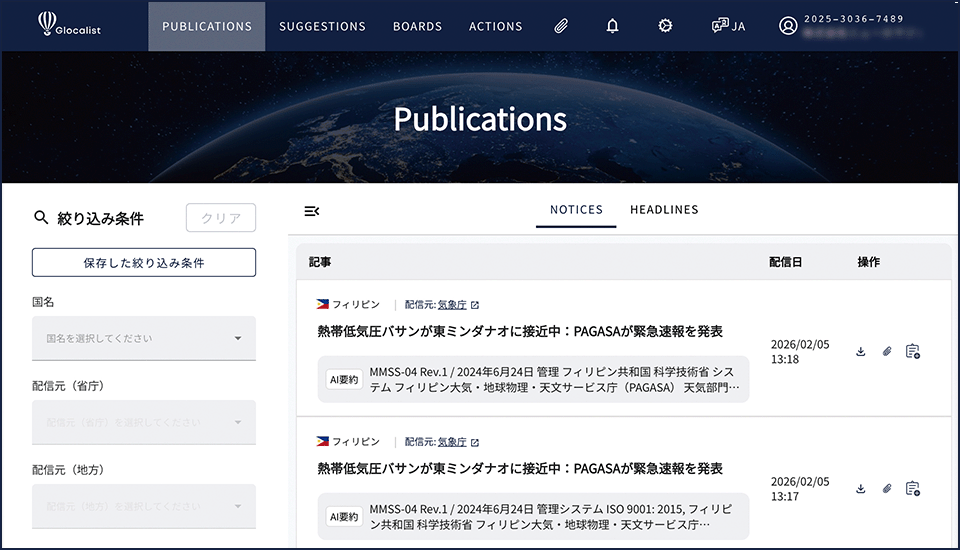Image resolution: width=960 pixels, height=550 pixels.
Task: Open the 配信元（地方） dropdown
Action: pos(144,506)
